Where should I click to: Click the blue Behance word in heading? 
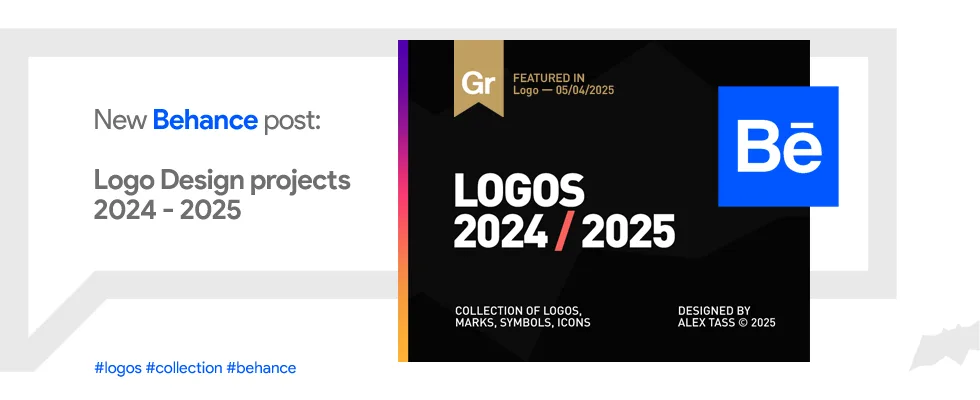coord(205,120)
